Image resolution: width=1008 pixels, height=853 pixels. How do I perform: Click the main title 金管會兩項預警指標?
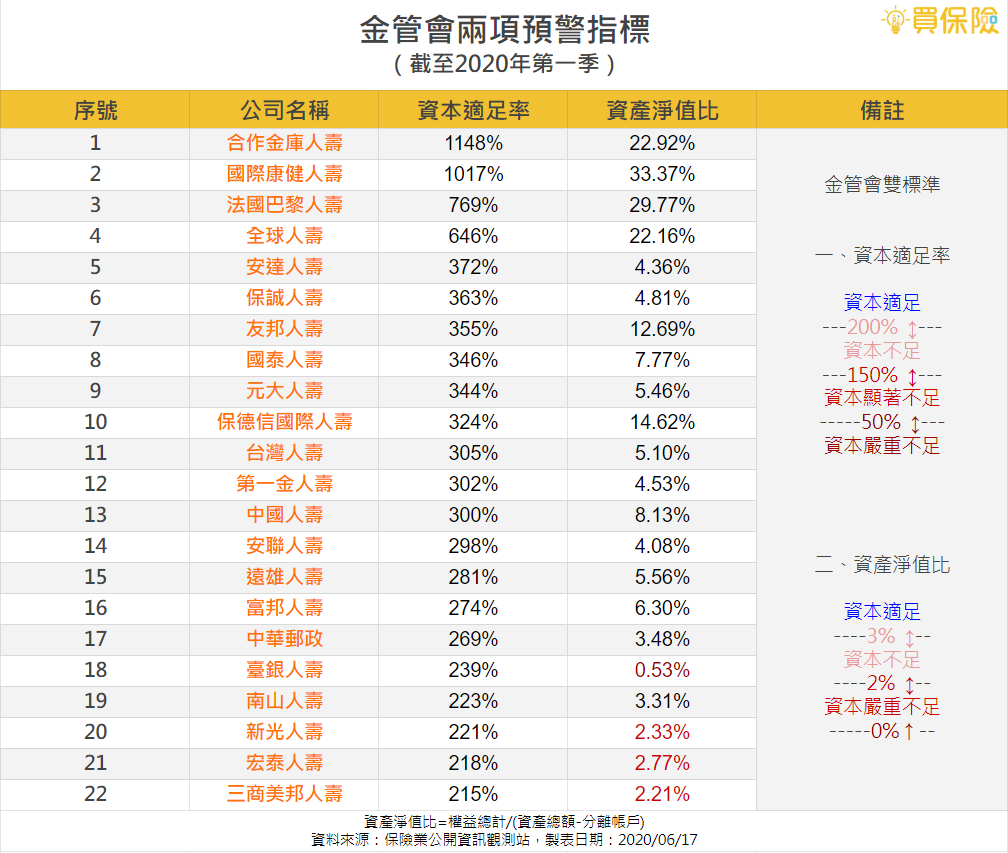[505, 29]
